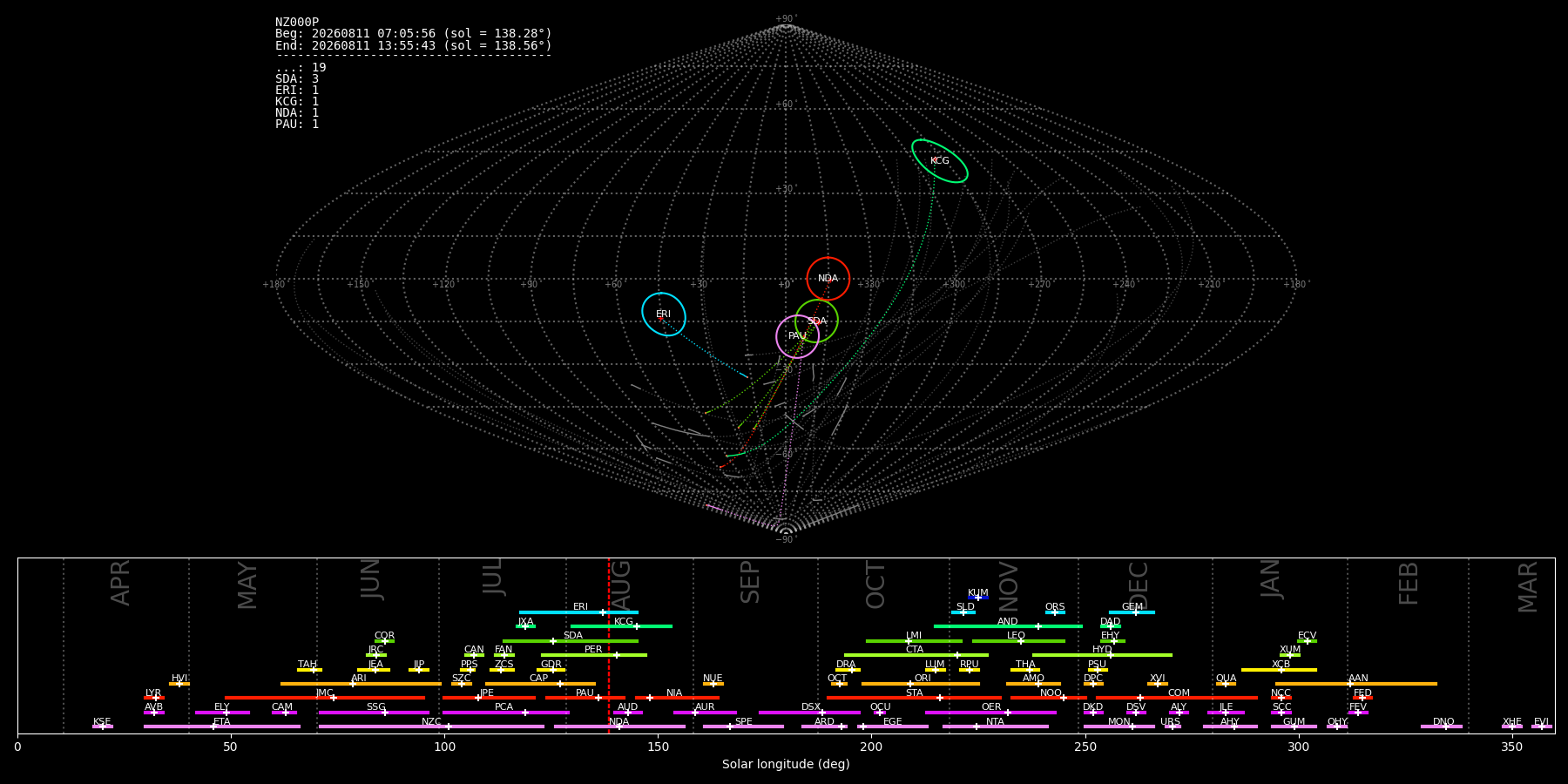Click the green KCG timeline bar
The image size is (1568, 784).
[621, 626]
